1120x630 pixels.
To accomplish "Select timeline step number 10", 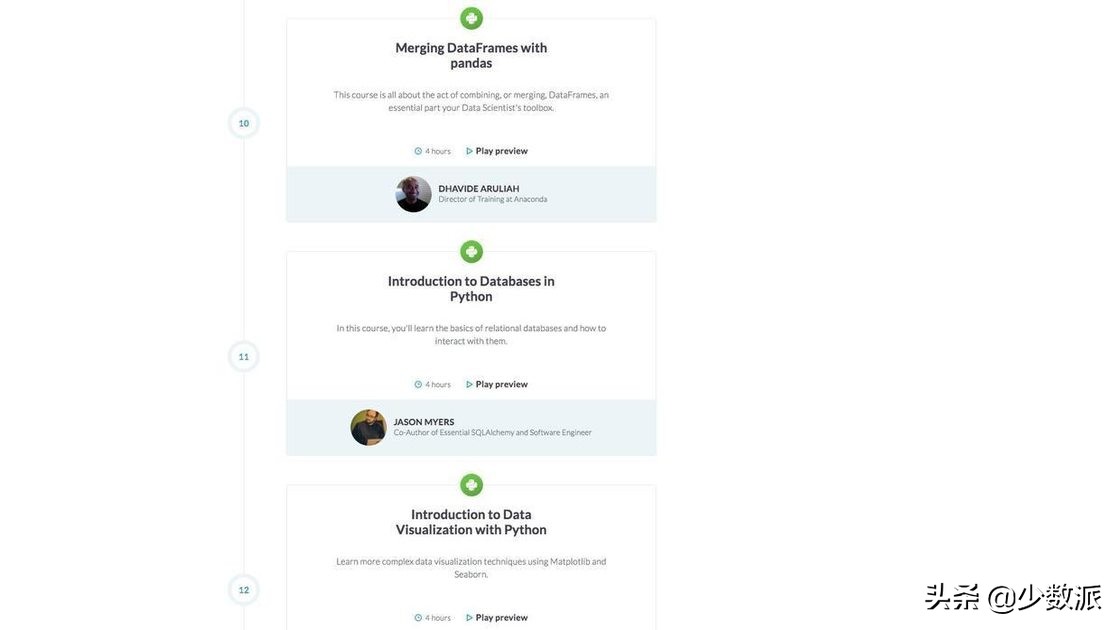I will [x=243, y=123].
